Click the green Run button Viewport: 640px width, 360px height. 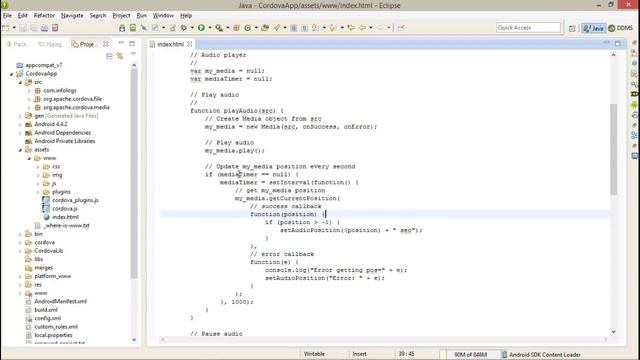(201, 28)
